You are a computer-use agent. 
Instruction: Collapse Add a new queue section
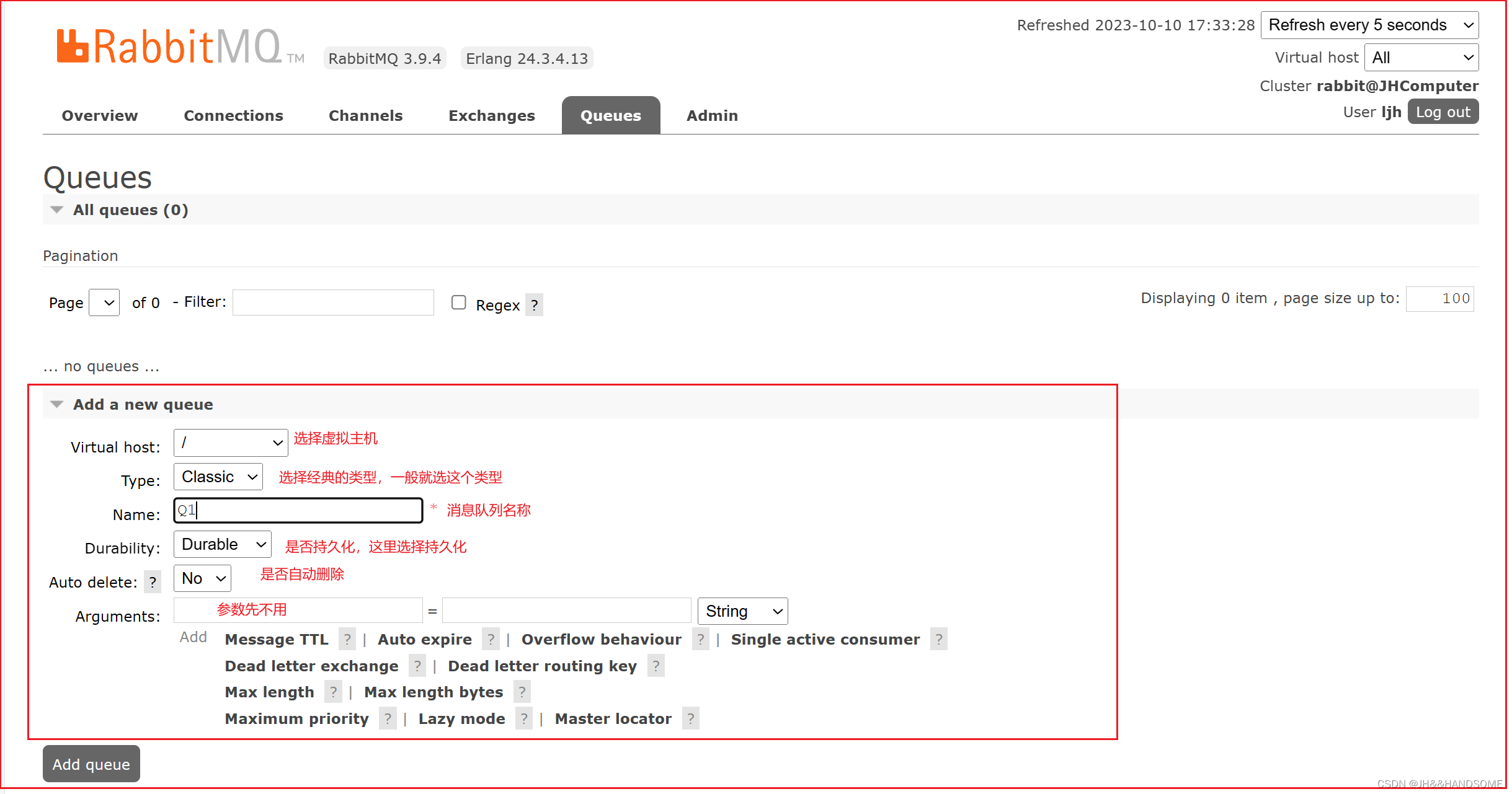57,404
